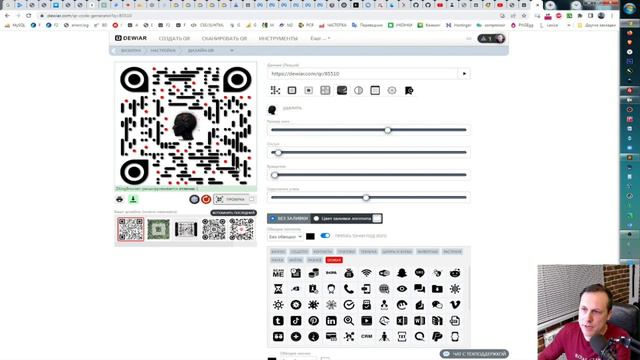The width and height of the screenshot is (640, 360).
Task: Choose the Reddit logo icon
Action: (455, 273)
